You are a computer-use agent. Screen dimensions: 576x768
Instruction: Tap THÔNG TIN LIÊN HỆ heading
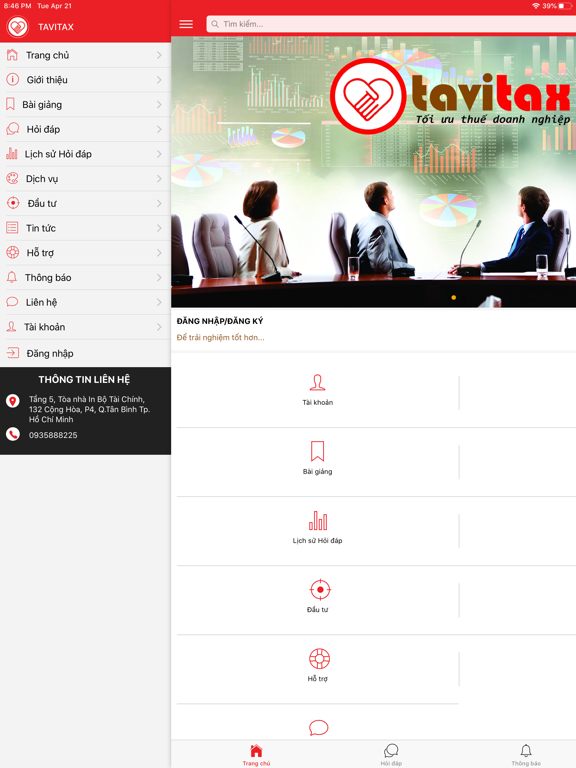pos(84,380)
